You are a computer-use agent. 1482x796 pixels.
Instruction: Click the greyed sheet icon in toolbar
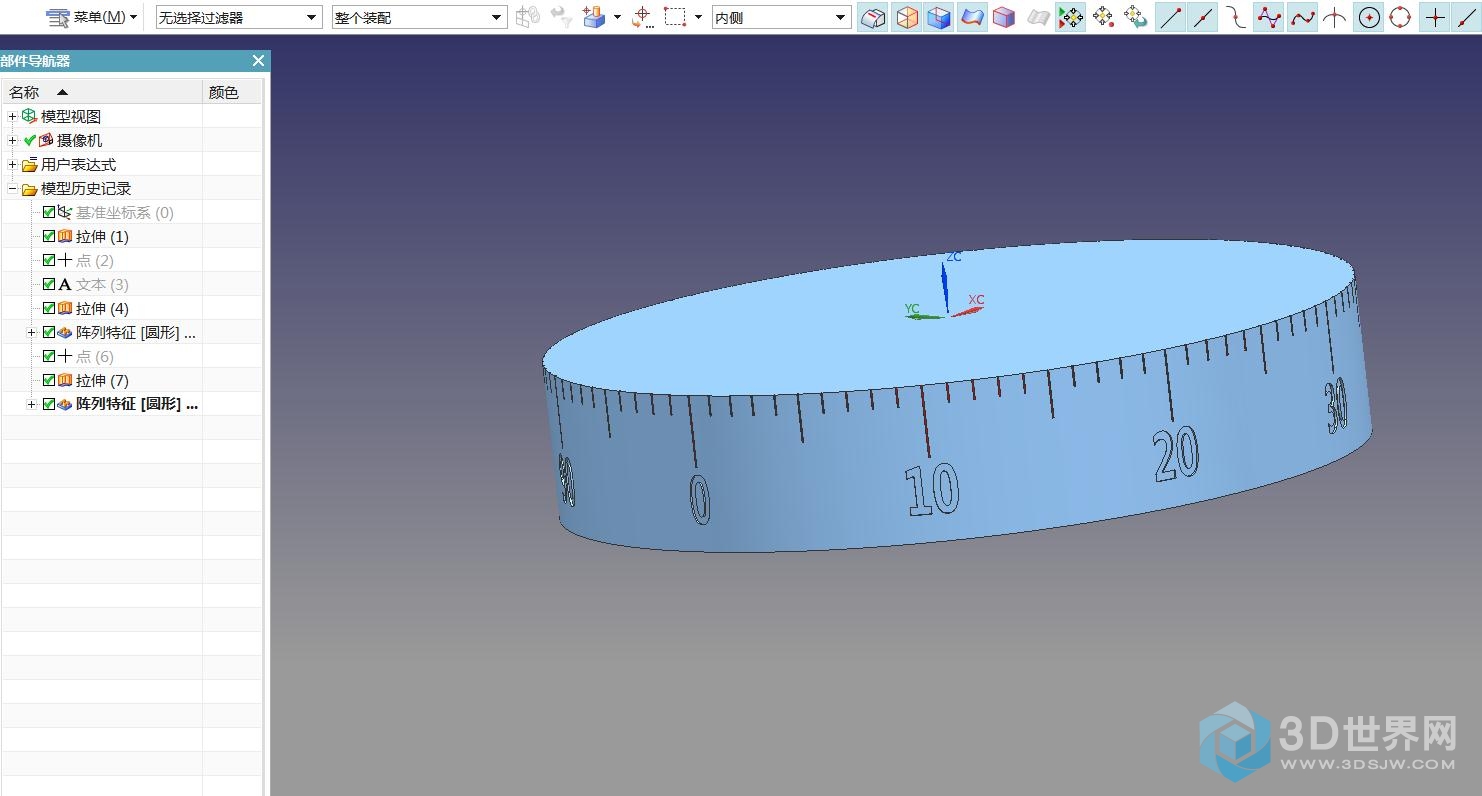[x=1038, y=17]
